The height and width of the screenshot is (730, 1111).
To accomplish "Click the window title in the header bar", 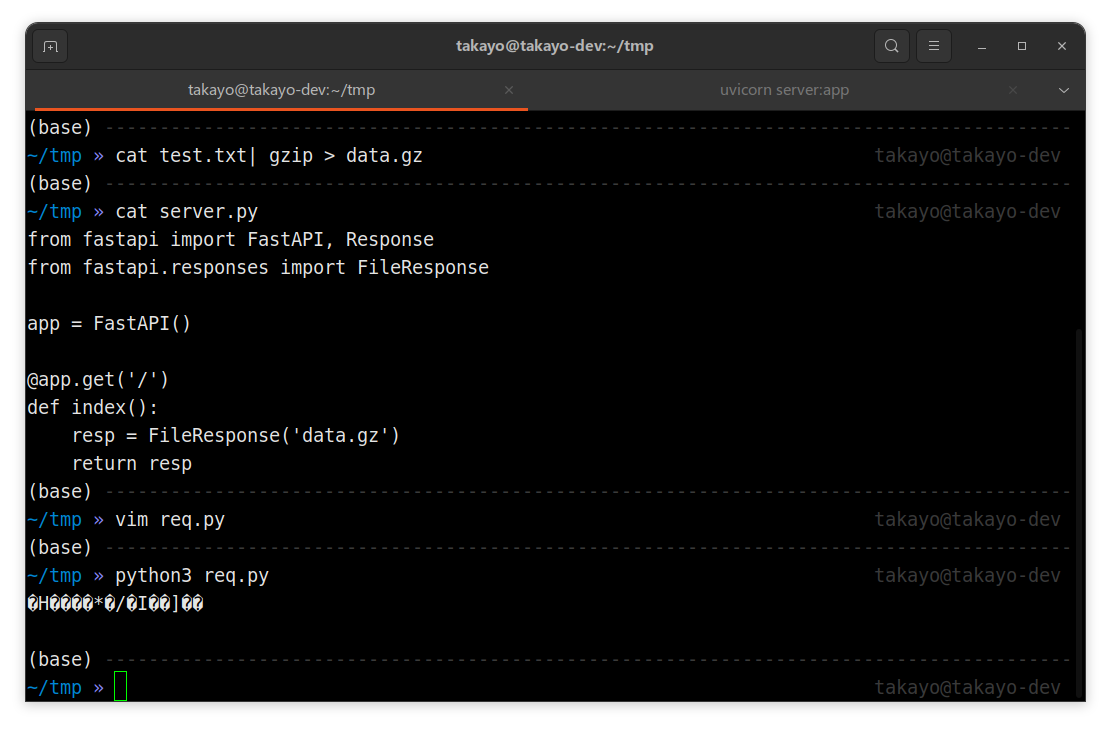I will pos(554,46).
